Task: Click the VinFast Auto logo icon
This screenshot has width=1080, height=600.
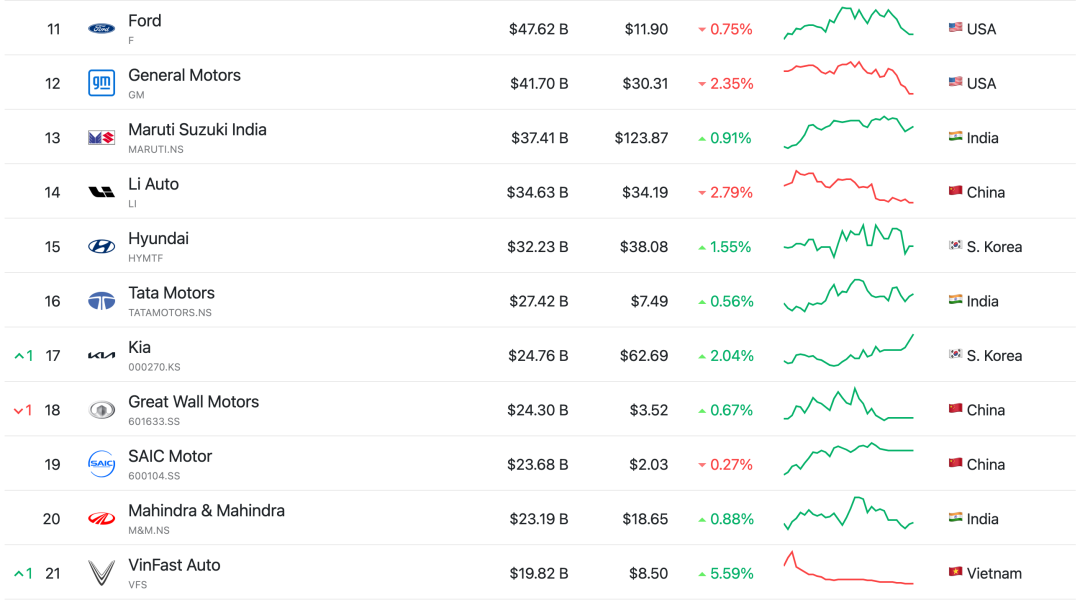Action: pos(101,573)
